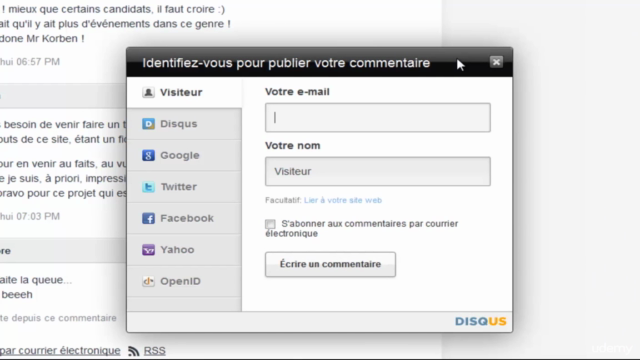Viewport: 640px width, 360px height.
Task: Open the RSS link on the page
Action: pos(155,351)
